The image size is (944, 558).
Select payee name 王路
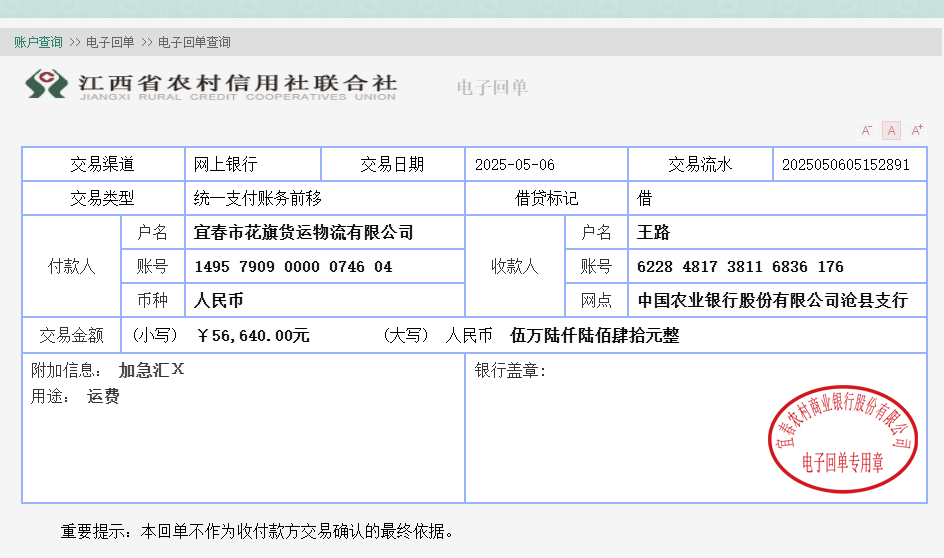click(x=653, y=232)
